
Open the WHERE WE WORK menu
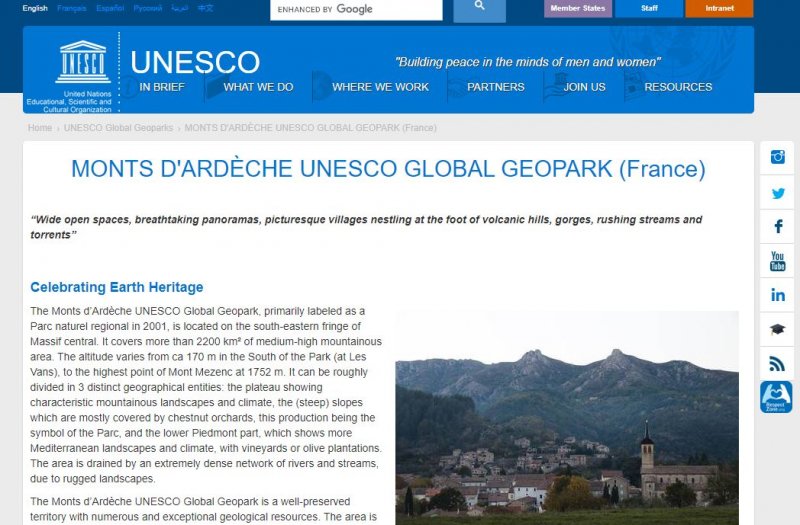point(380,87)
